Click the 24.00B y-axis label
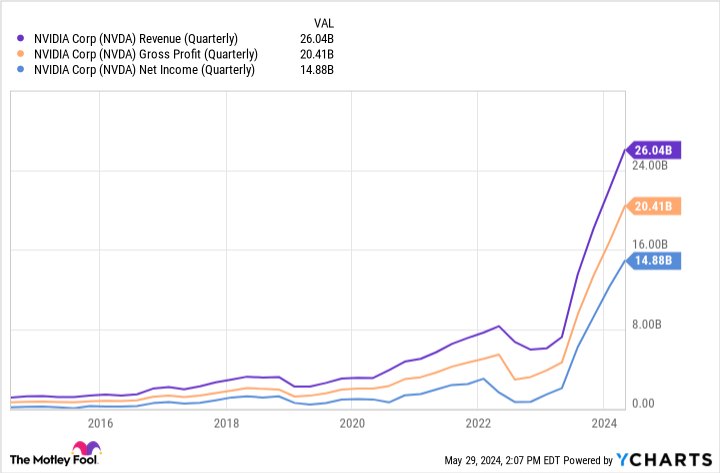 click(650, 165)
